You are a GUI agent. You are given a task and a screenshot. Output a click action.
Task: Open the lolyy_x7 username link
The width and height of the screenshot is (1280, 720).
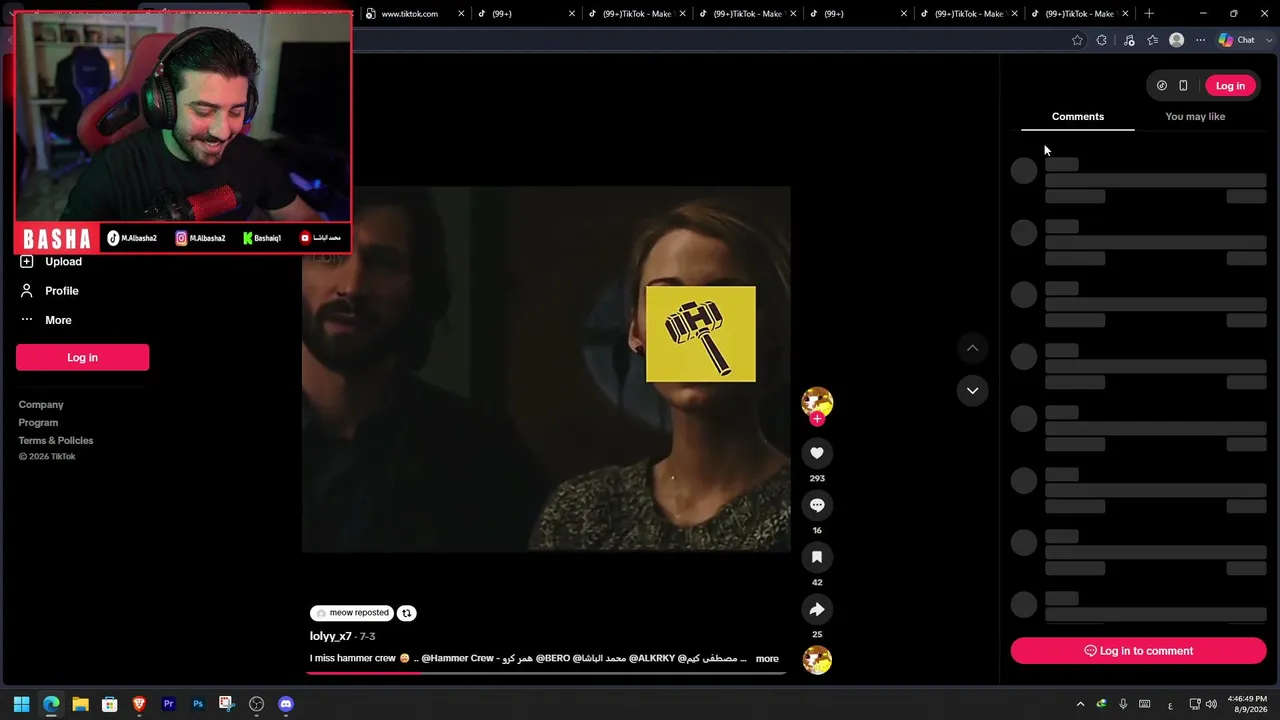pos(330,637)
